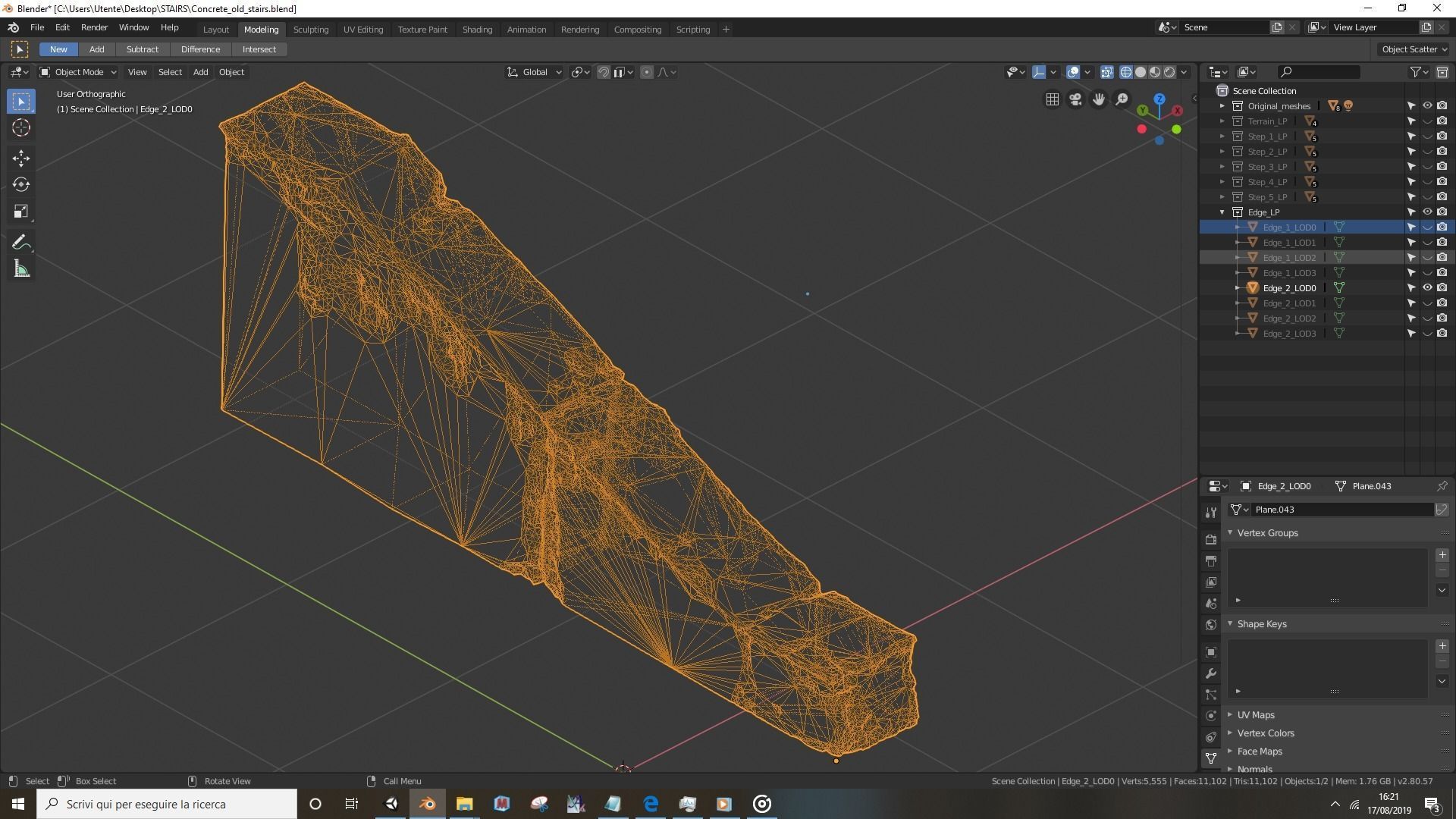
Task: Toggle X-ray view in viewport header
Action: click(1107, 72)
